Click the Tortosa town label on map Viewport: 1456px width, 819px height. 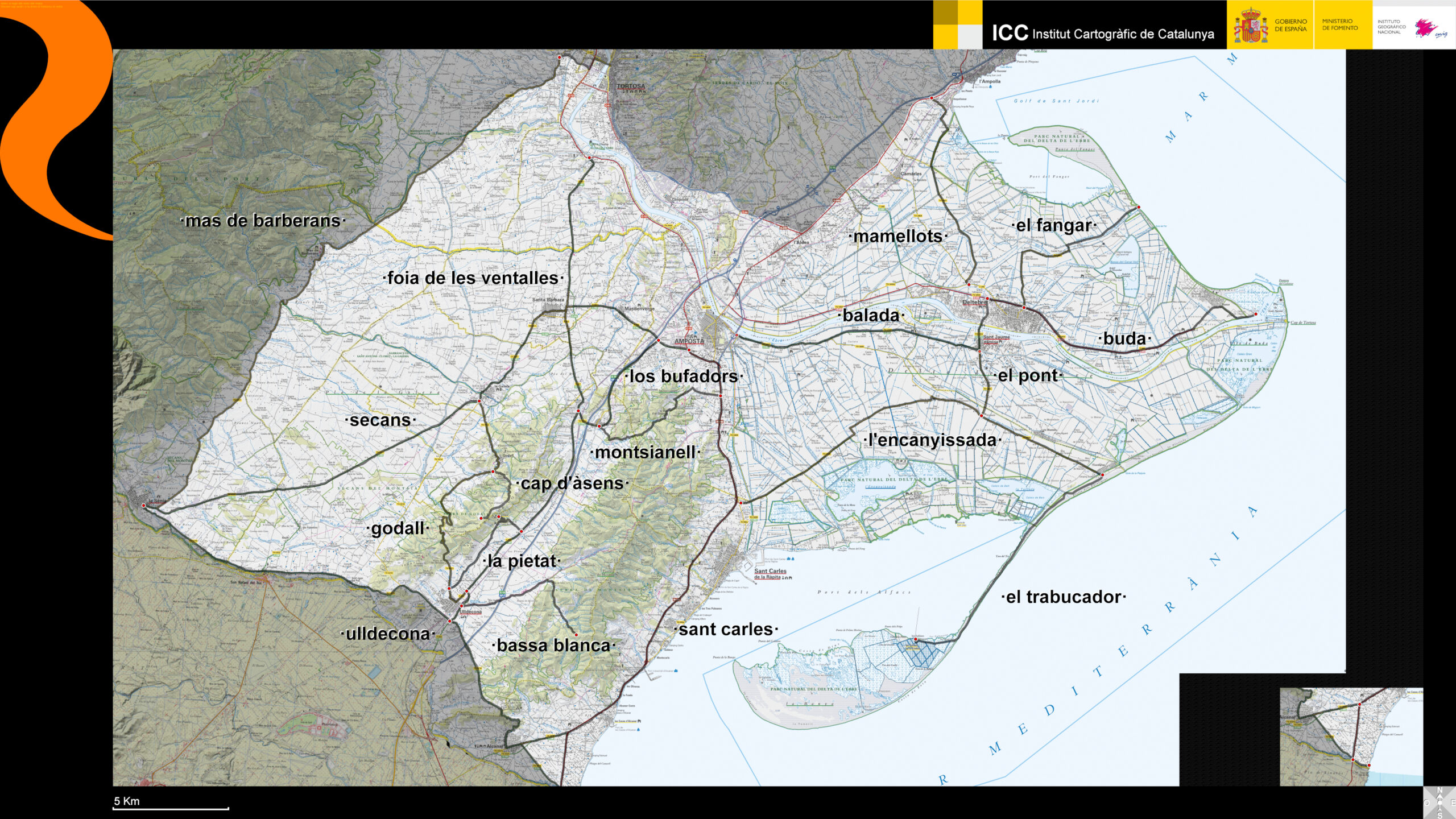coord(631,86)
